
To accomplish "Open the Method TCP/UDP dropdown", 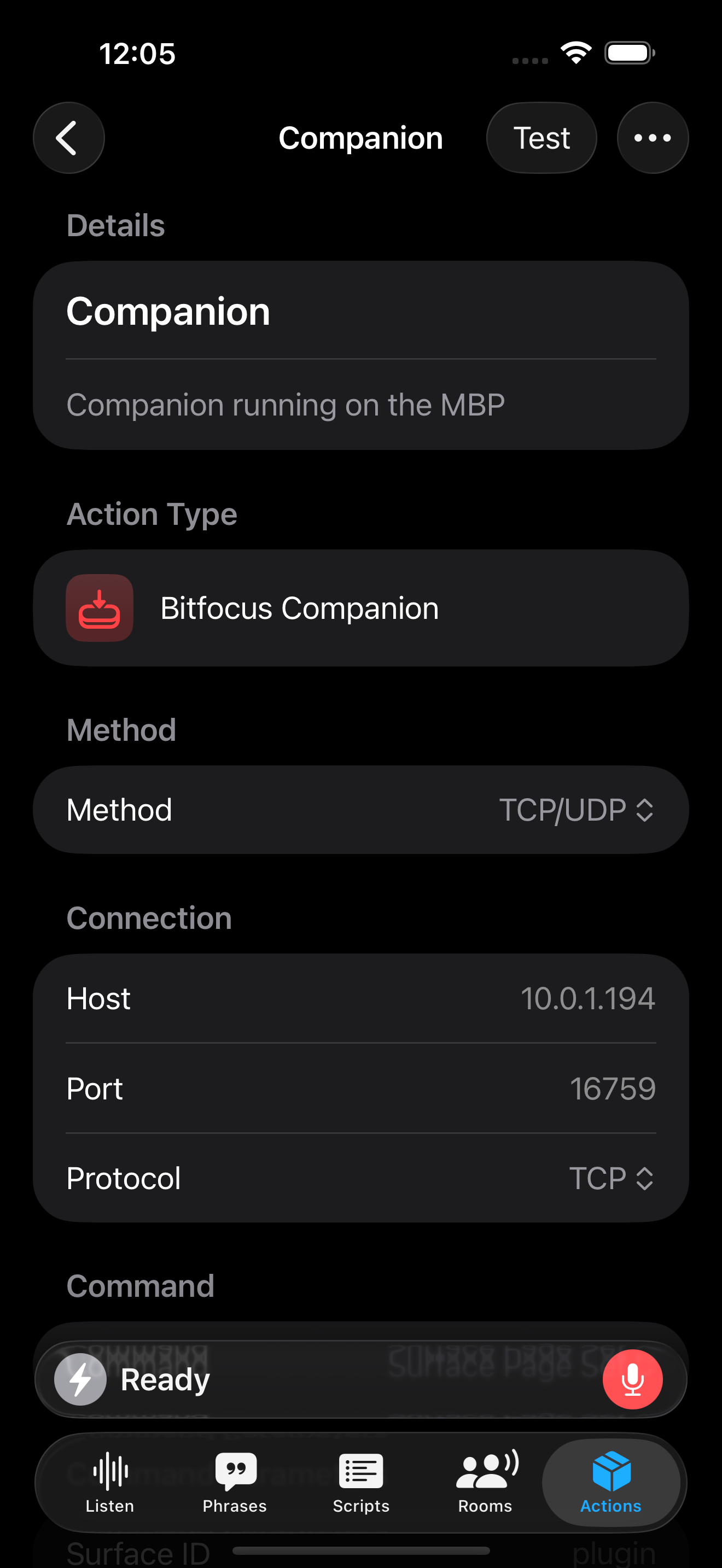I will point(576,810).
